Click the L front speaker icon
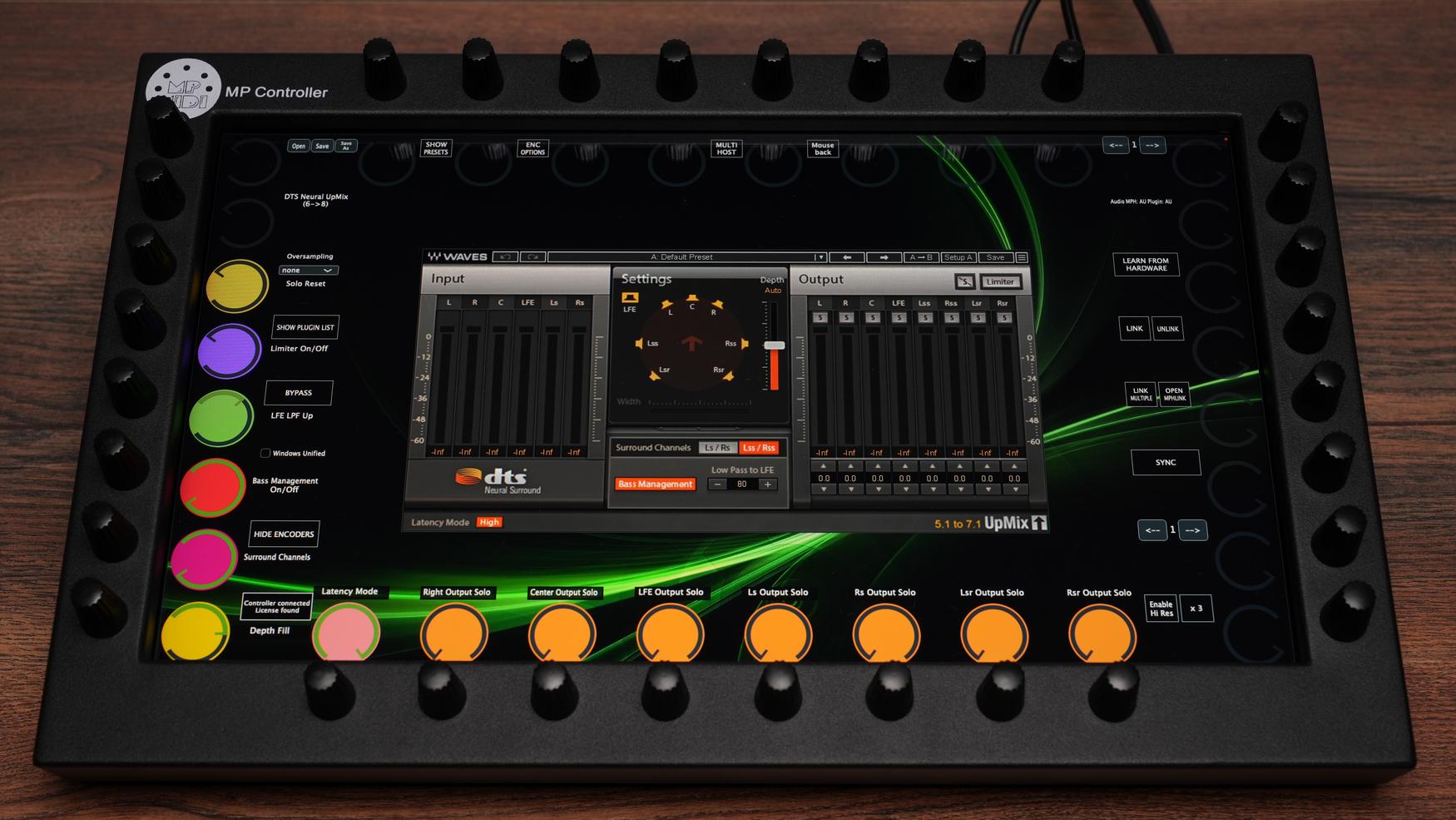 point(666,305)
